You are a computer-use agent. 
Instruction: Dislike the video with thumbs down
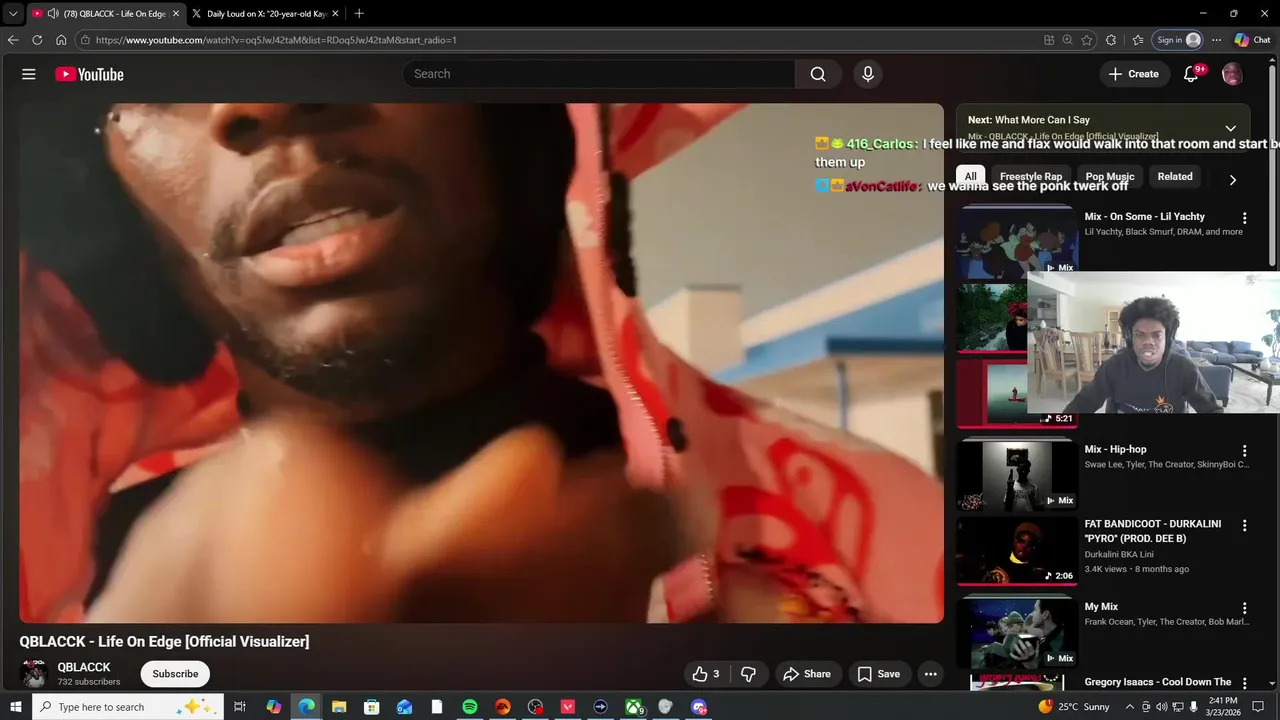click(x=748, y=674)
